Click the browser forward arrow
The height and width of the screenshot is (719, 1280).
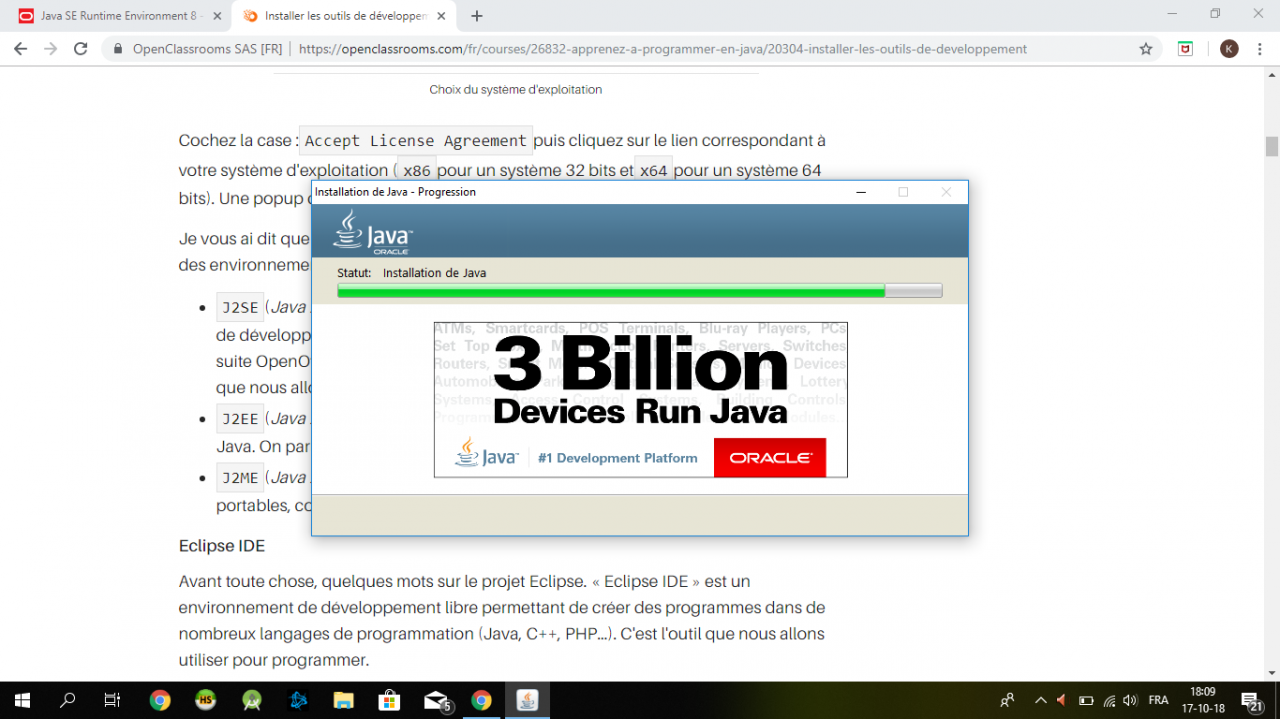coord(51,48)
